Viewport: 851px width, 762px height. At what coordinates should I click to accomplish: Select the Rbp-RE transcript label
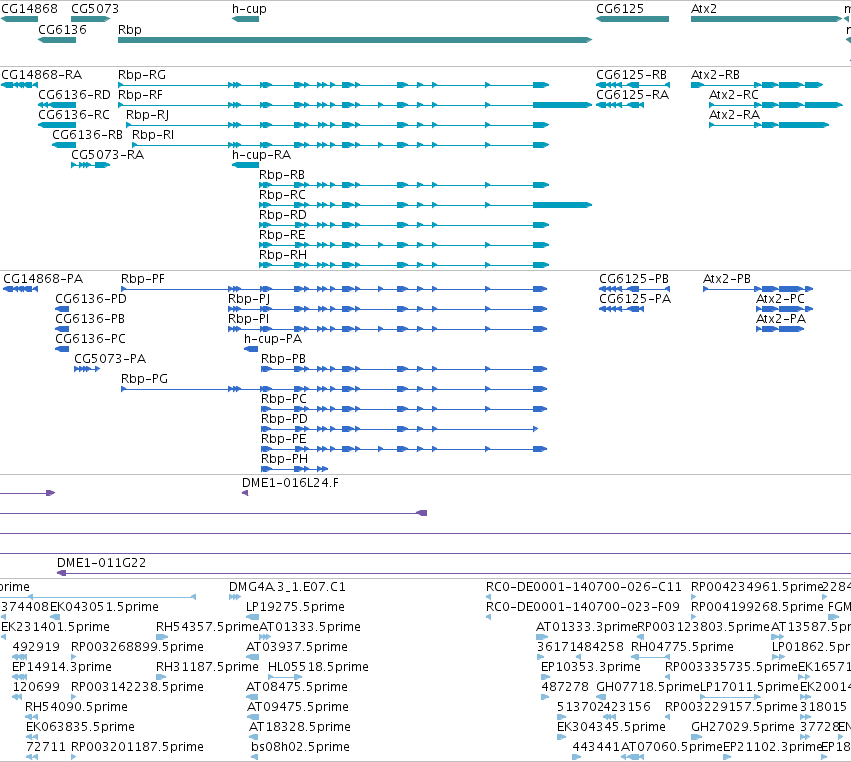point(282,234)
